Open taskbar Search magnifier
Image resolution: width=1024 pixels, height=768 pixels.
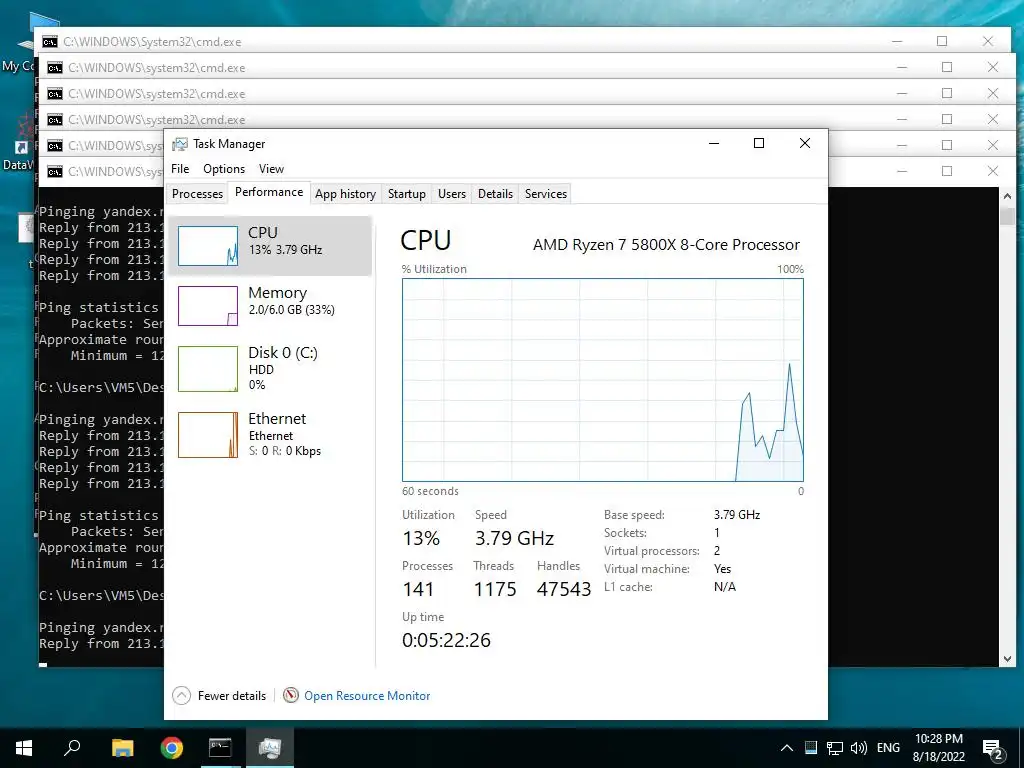click(72, 747)
